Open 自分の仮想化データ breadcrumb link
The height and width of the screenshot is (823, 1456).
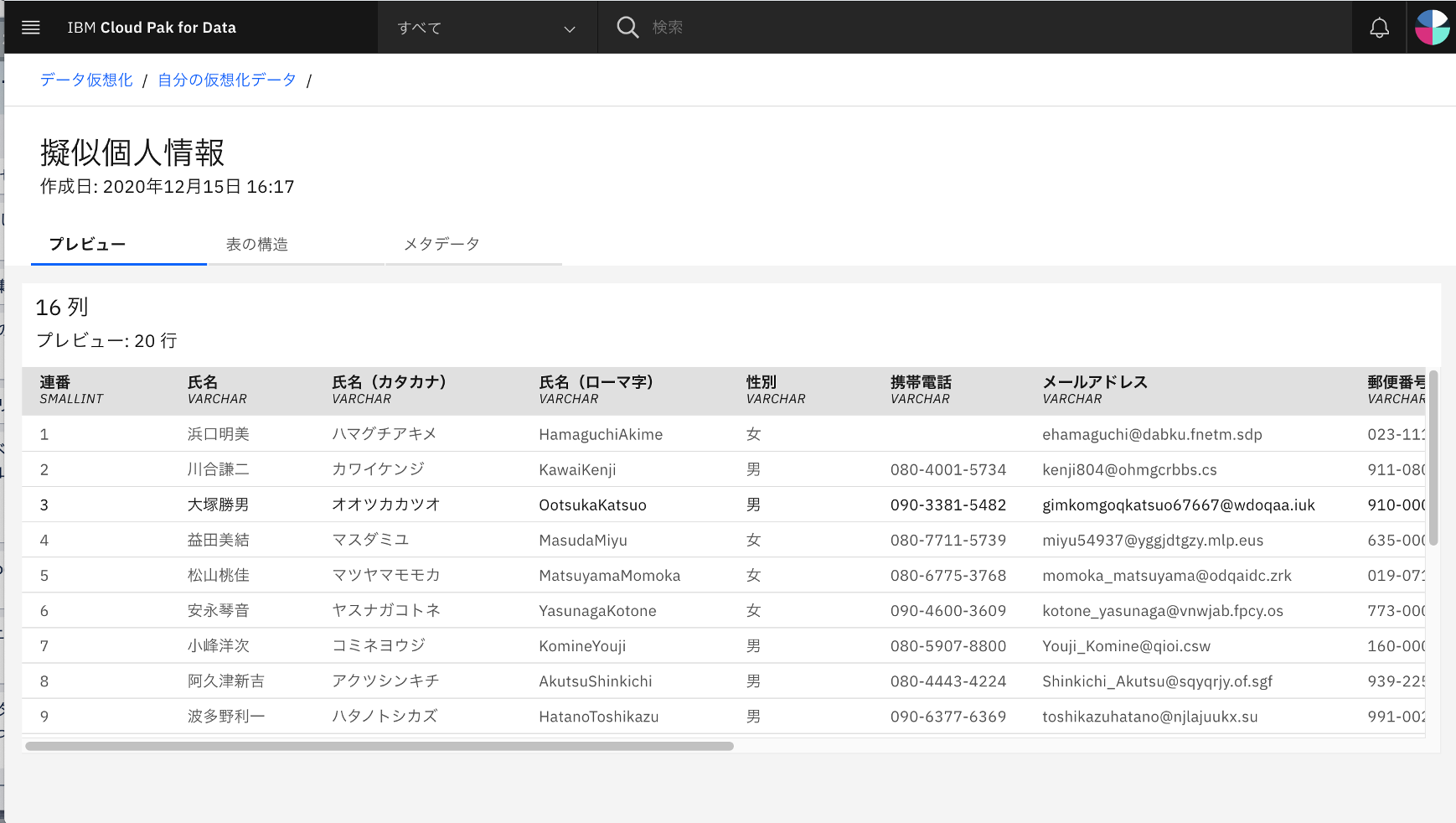point(226,80)
